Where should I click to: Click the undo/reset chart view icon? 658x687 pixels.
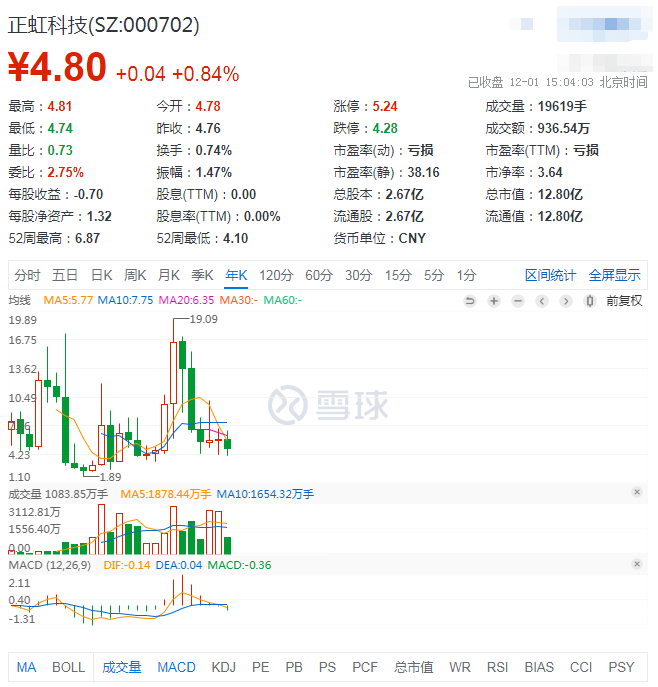coord(471,302)
